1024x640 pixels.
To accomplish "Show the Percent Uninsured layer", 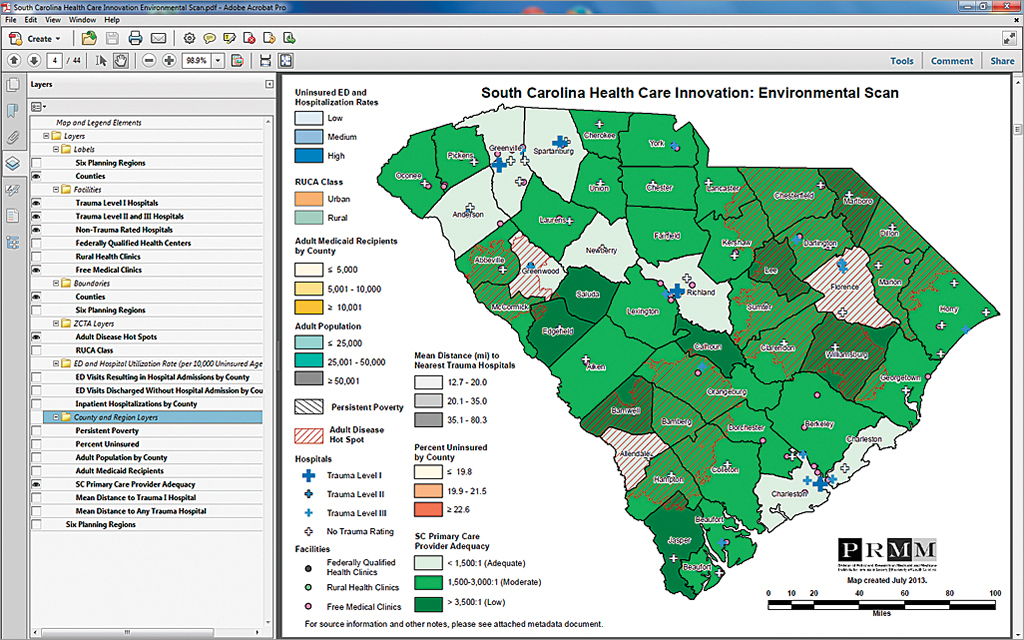I will pos(37,444).
